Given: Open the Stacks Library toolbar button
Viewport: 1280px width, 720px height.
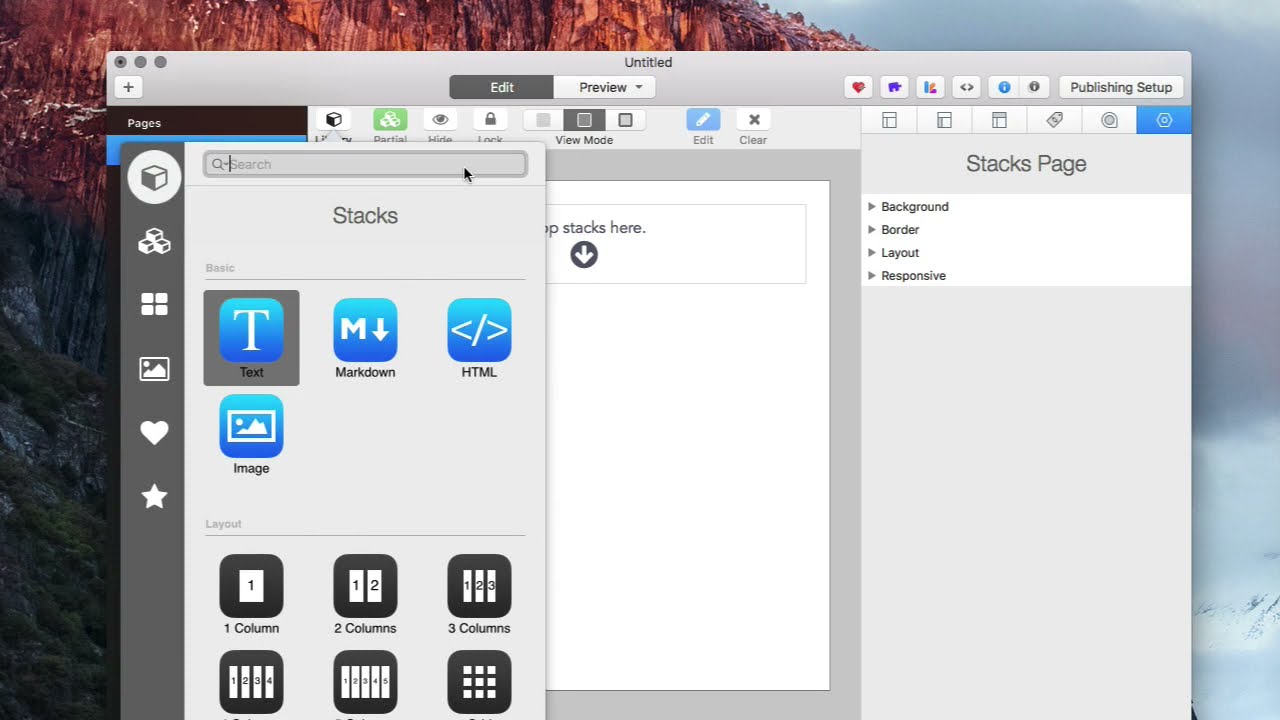Looking at the screenshot, I should point(334,120).
